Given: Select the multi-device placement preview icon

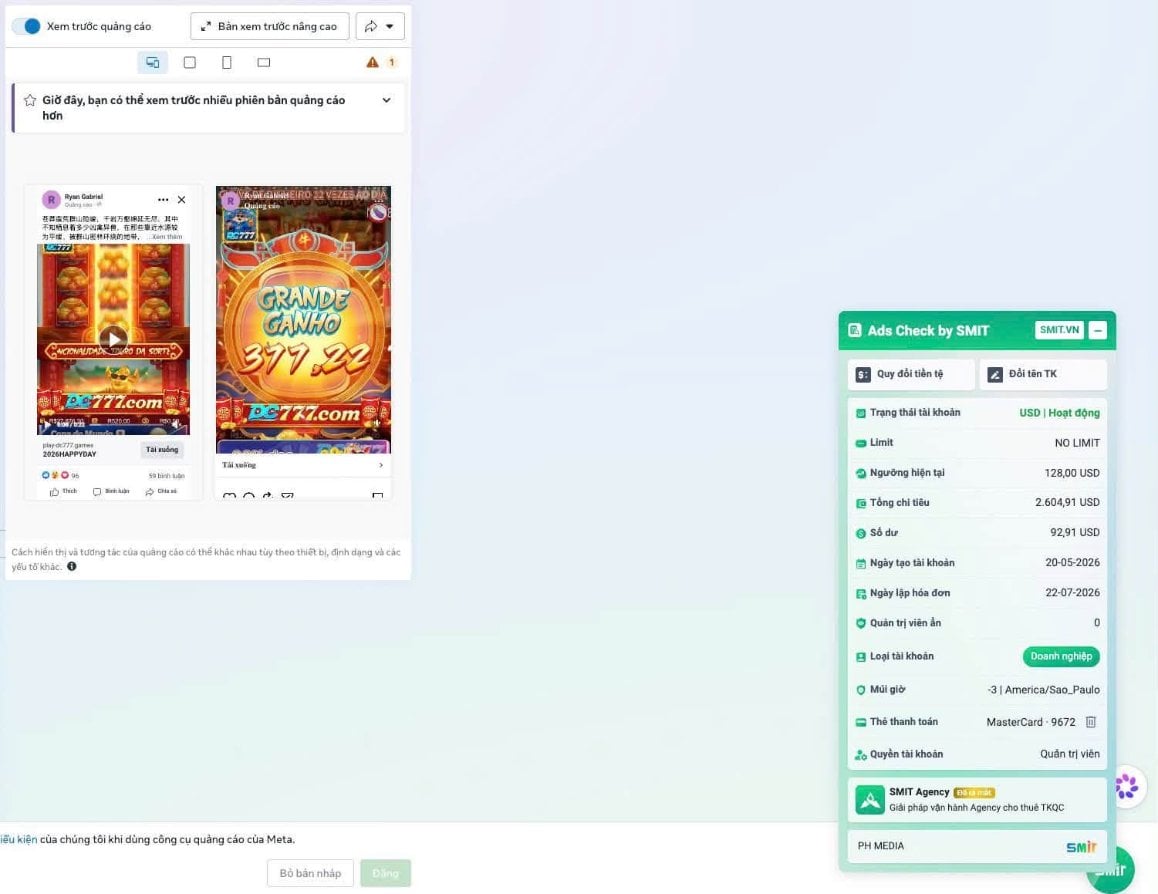Looking at the screenshot, I should coord(152,63).
